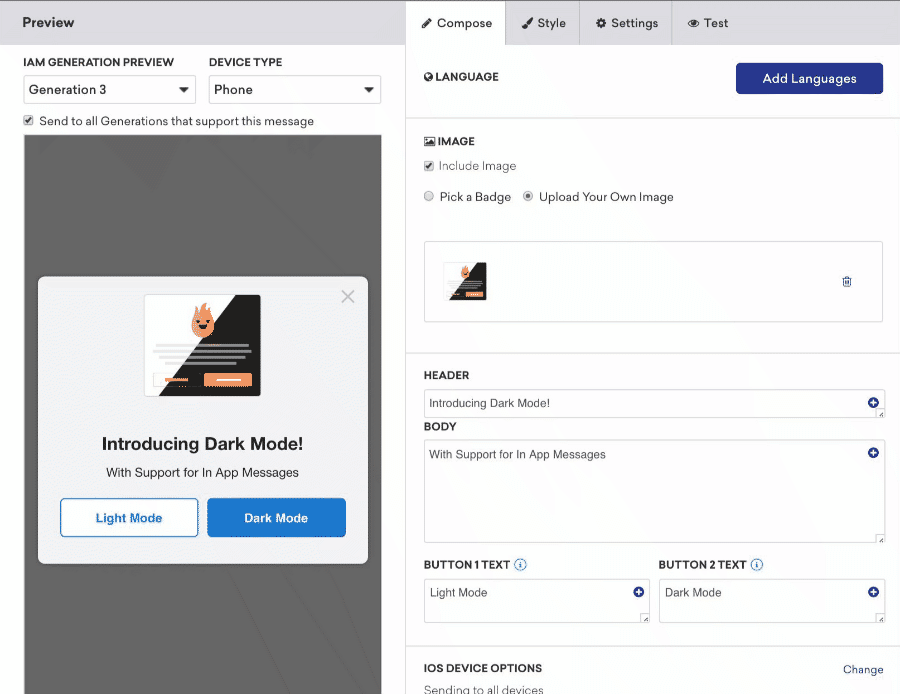Viewport: 900px width, 694px height.
Task: Switch to the Compose tab
Action: pyautogui.click(x=456, y=23)
